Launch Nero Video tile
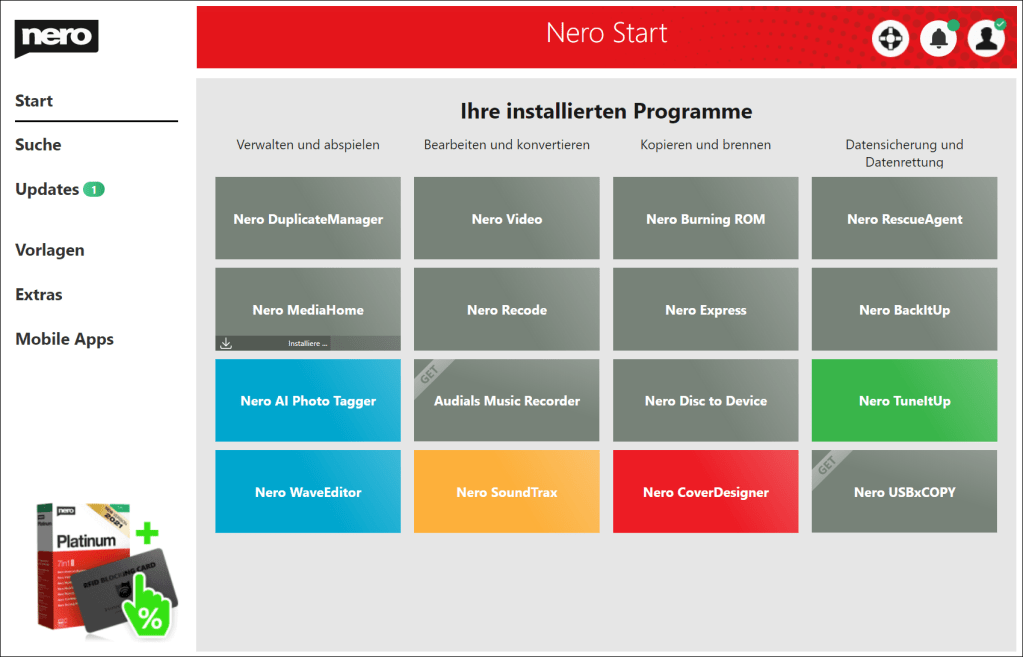 506,219
